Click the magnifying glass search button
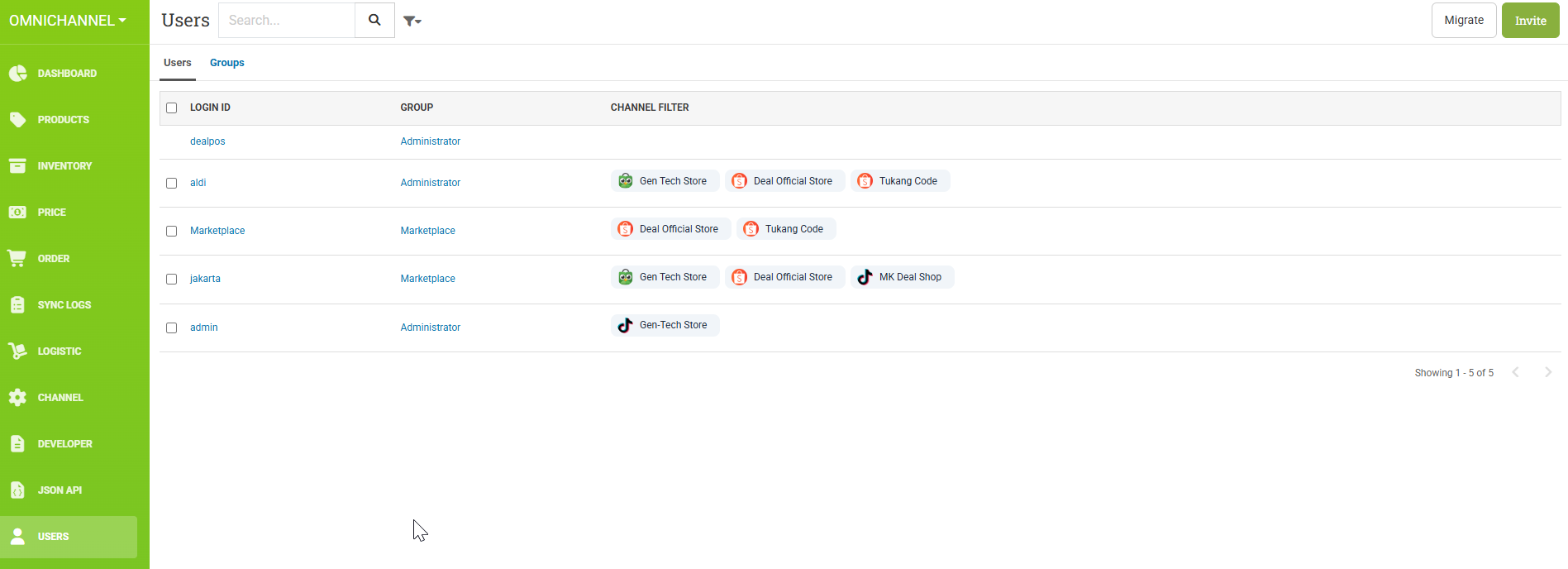1568x569 pixels. tap(374, 21)
